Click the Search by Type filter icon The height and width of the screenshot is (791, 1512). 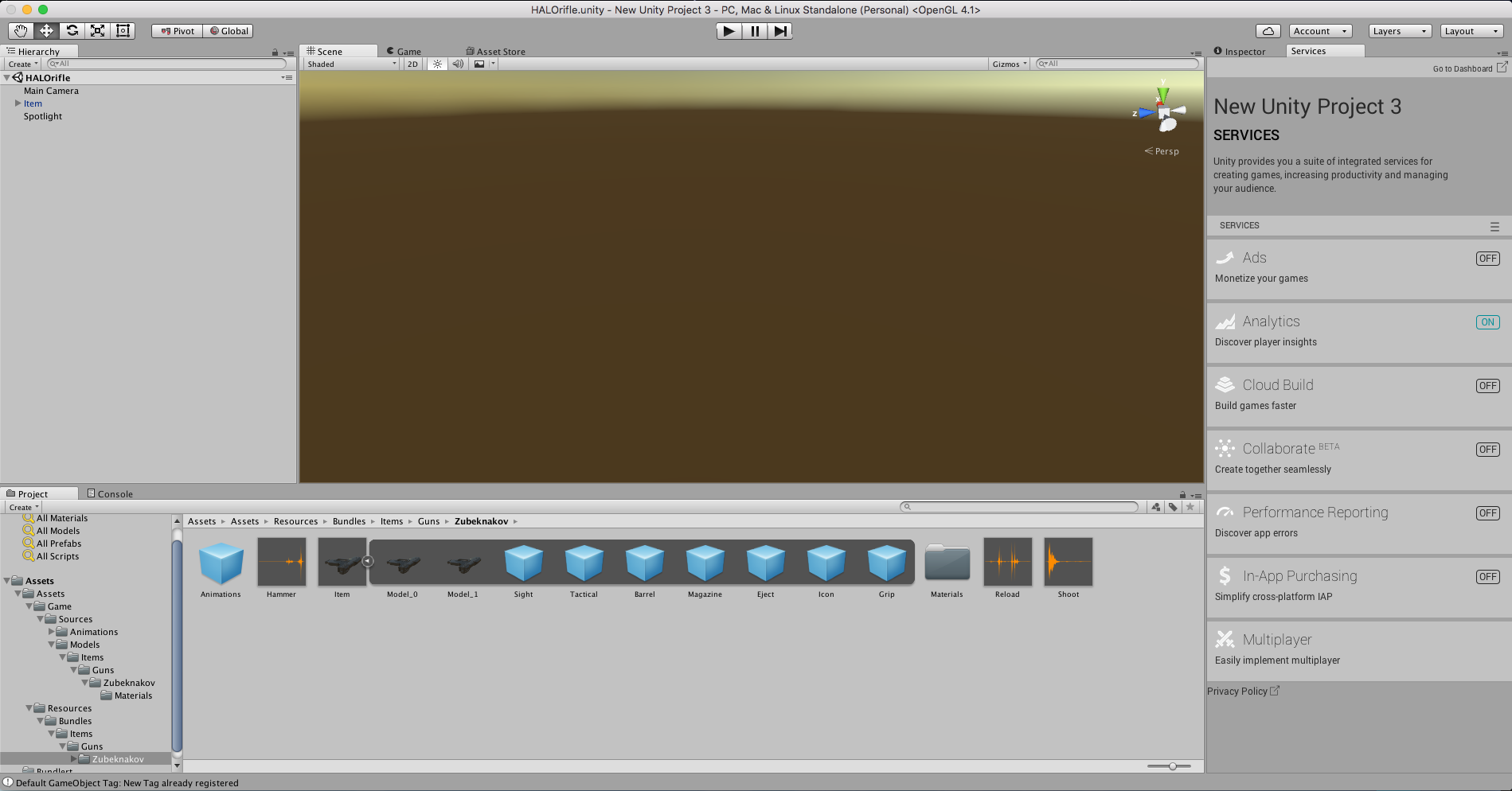point(1156,507)
